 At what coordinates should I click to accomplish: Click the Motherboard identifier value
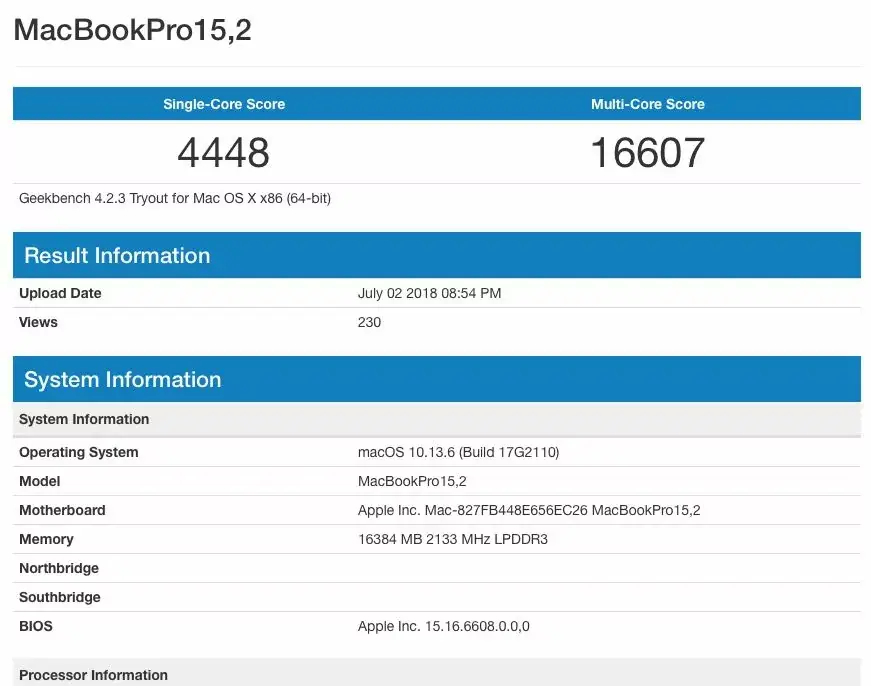click(529, 510)
